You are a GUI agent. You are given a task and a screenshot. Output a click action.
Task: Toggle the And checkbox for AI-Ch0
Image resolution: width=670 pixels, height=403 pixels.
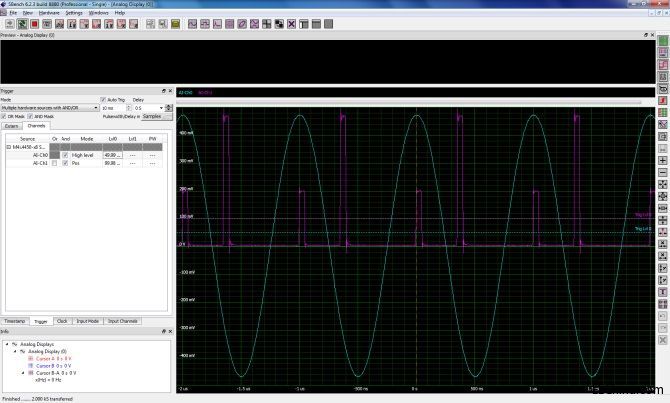[x=65, y=155]
